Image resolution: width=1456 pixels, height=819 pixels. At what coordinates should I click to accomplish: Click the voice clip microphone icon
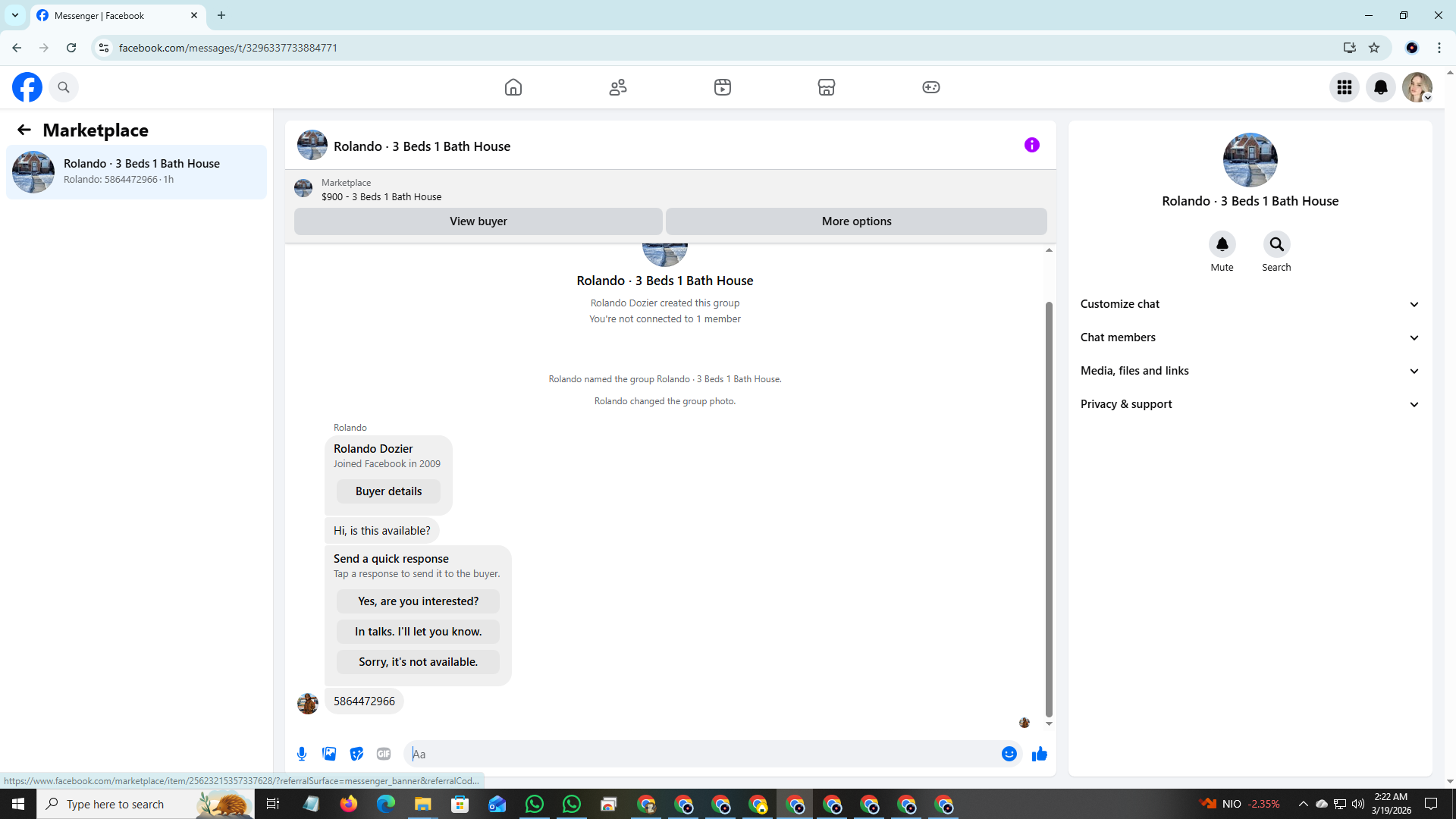pyautogui.click(x=302, y=754)
